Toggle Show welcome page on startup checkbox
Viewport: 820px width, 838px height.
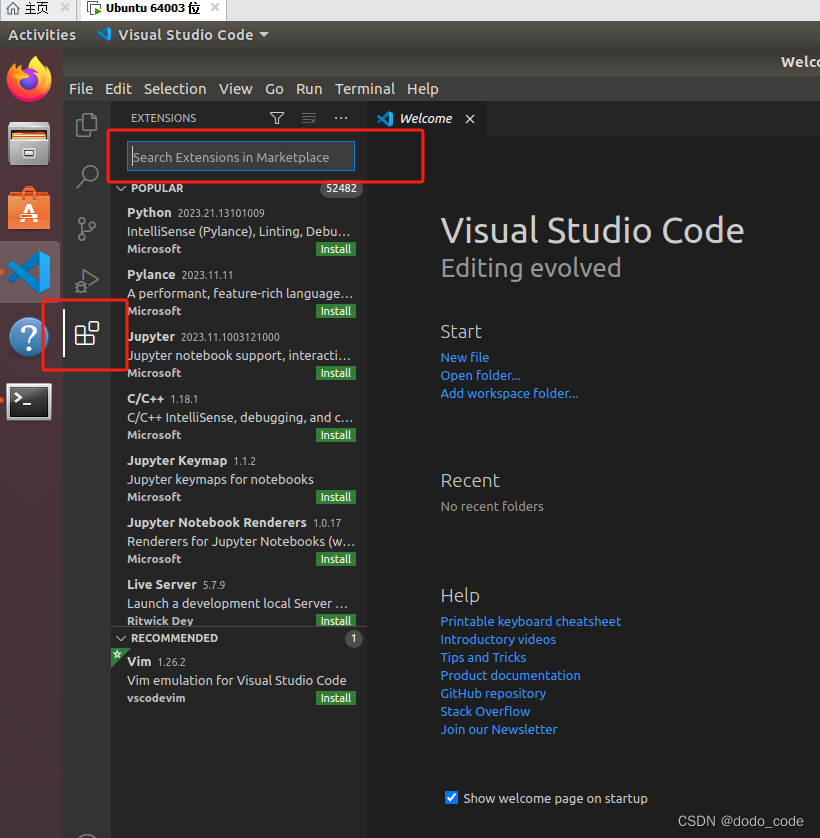[x=451, y=798]
